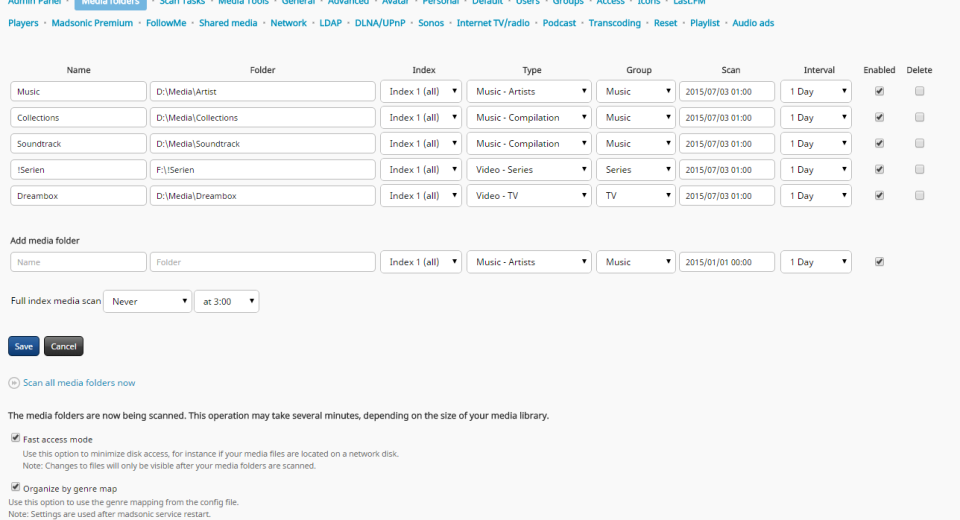960x520 pixels.
Task: Uncheck Organize by genre map option
Action: (15, 488)
